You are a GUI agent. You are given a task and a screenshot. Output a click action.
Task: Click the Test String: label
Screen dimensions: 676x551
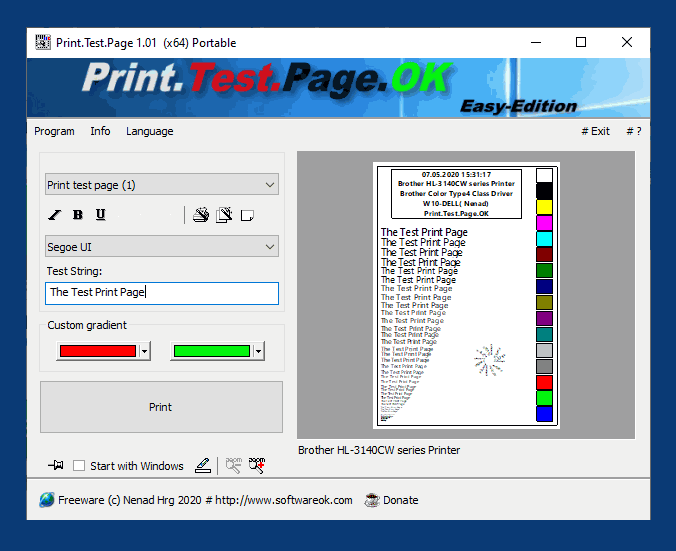pos(75,271)
